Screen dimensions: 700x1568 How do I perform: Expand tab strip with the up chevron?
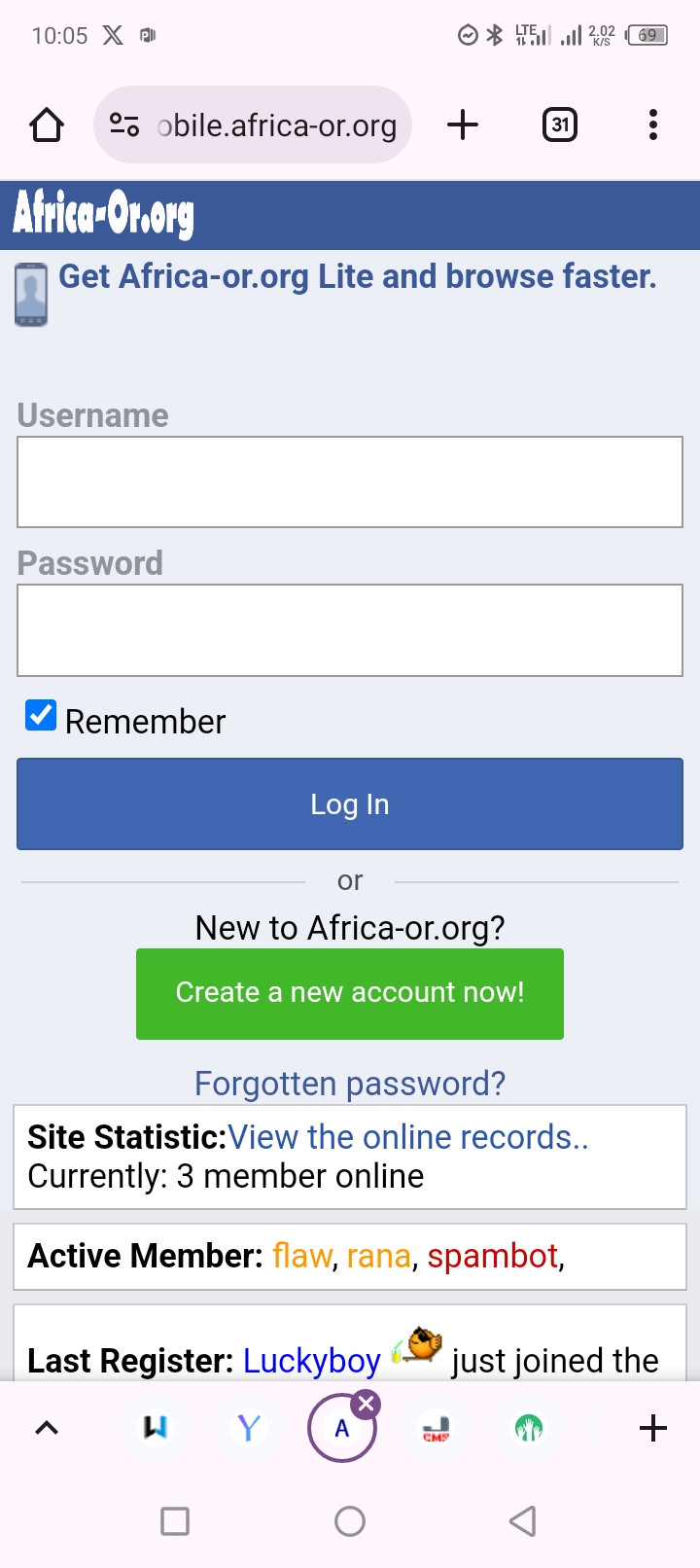point(47,1428)
